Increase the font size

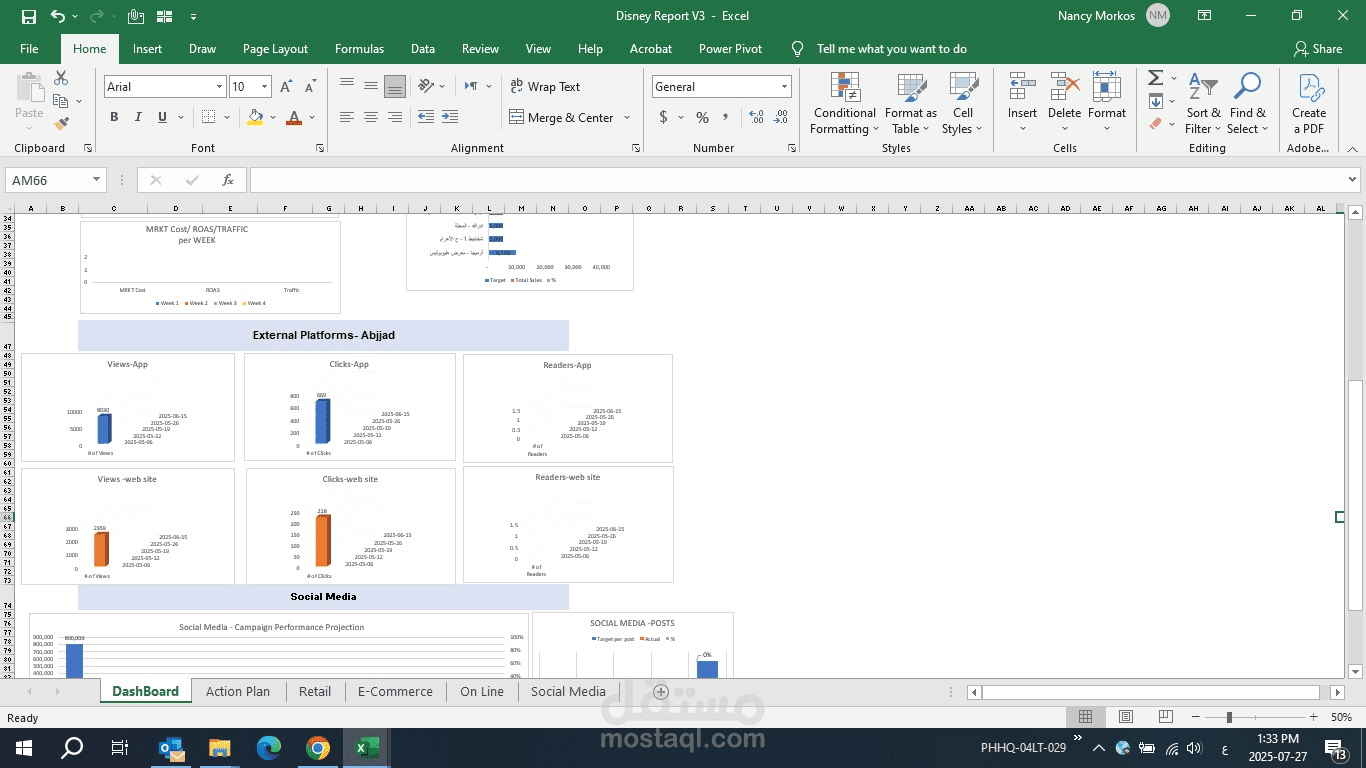click(288, 87)
